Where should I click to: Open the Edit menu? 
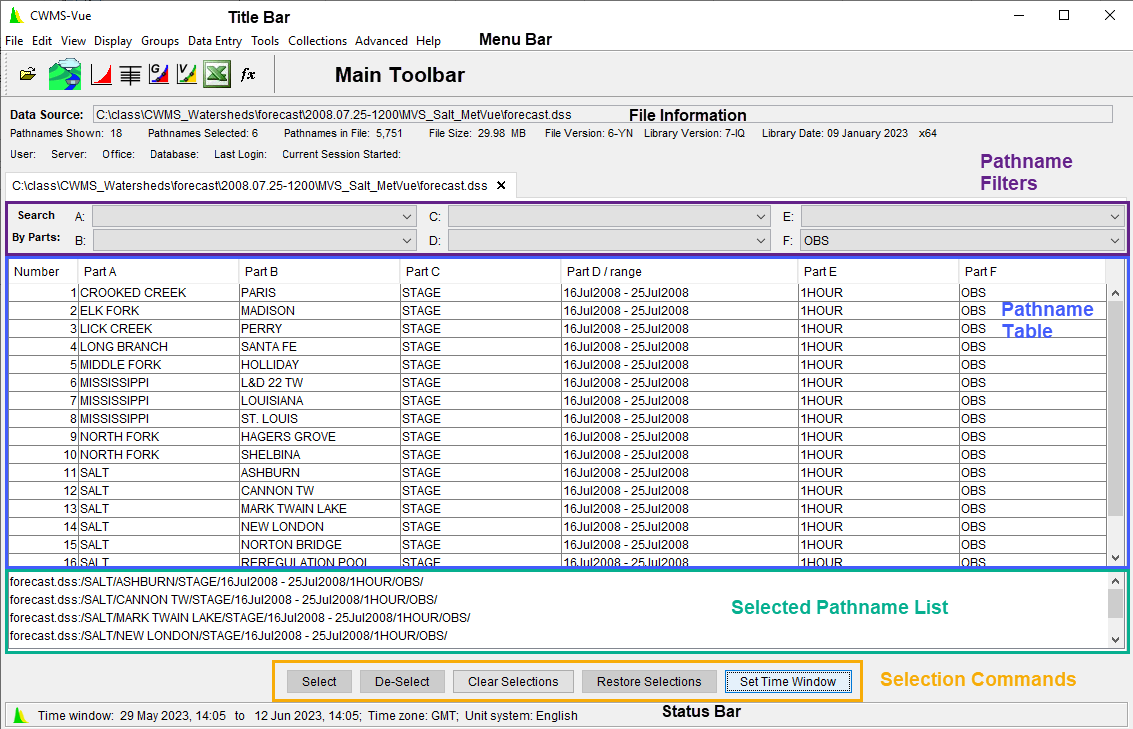coord(42,41)
